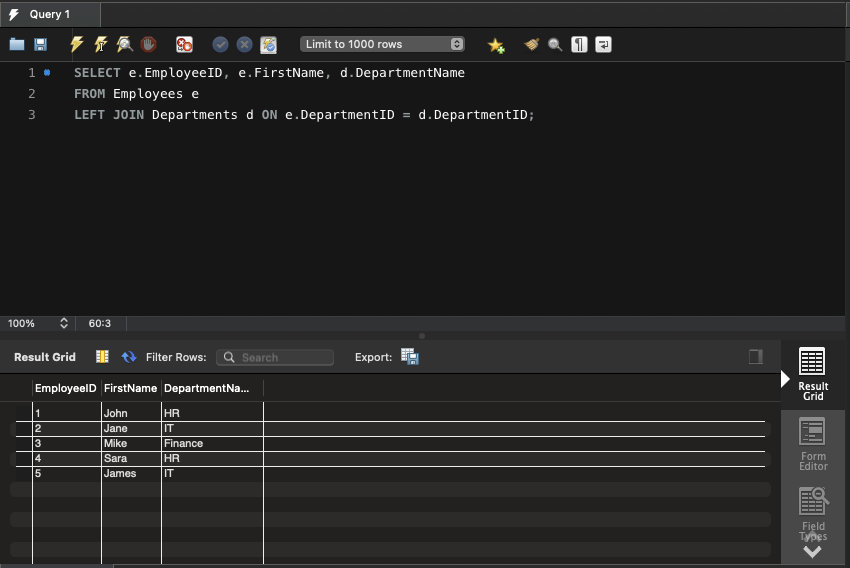Roll back the transaction with the X icon
This screenshot has height=568, width=850.
244,45
